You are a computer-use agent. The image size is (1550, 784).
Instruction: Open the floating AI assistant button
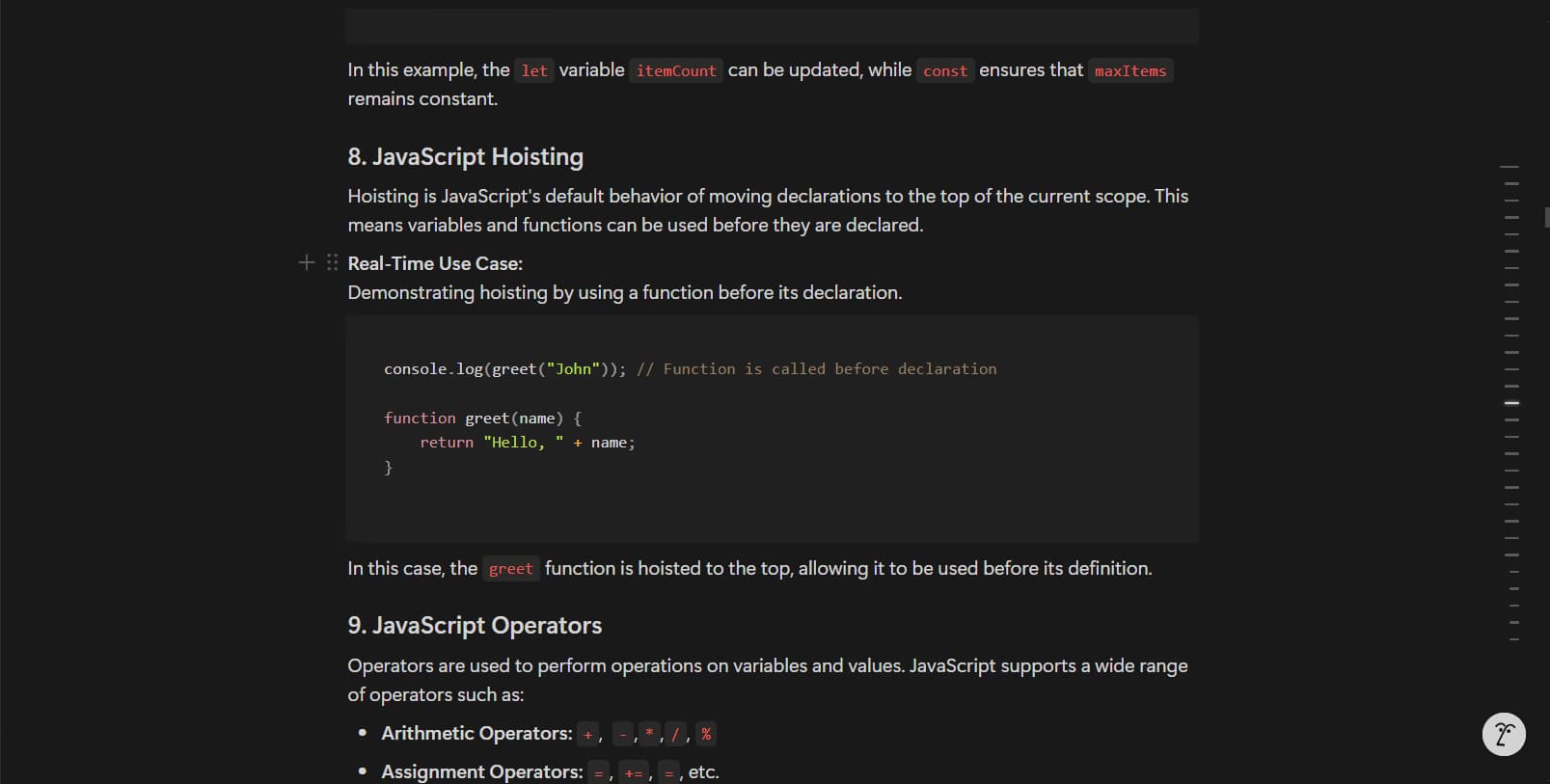[1504, 734]
